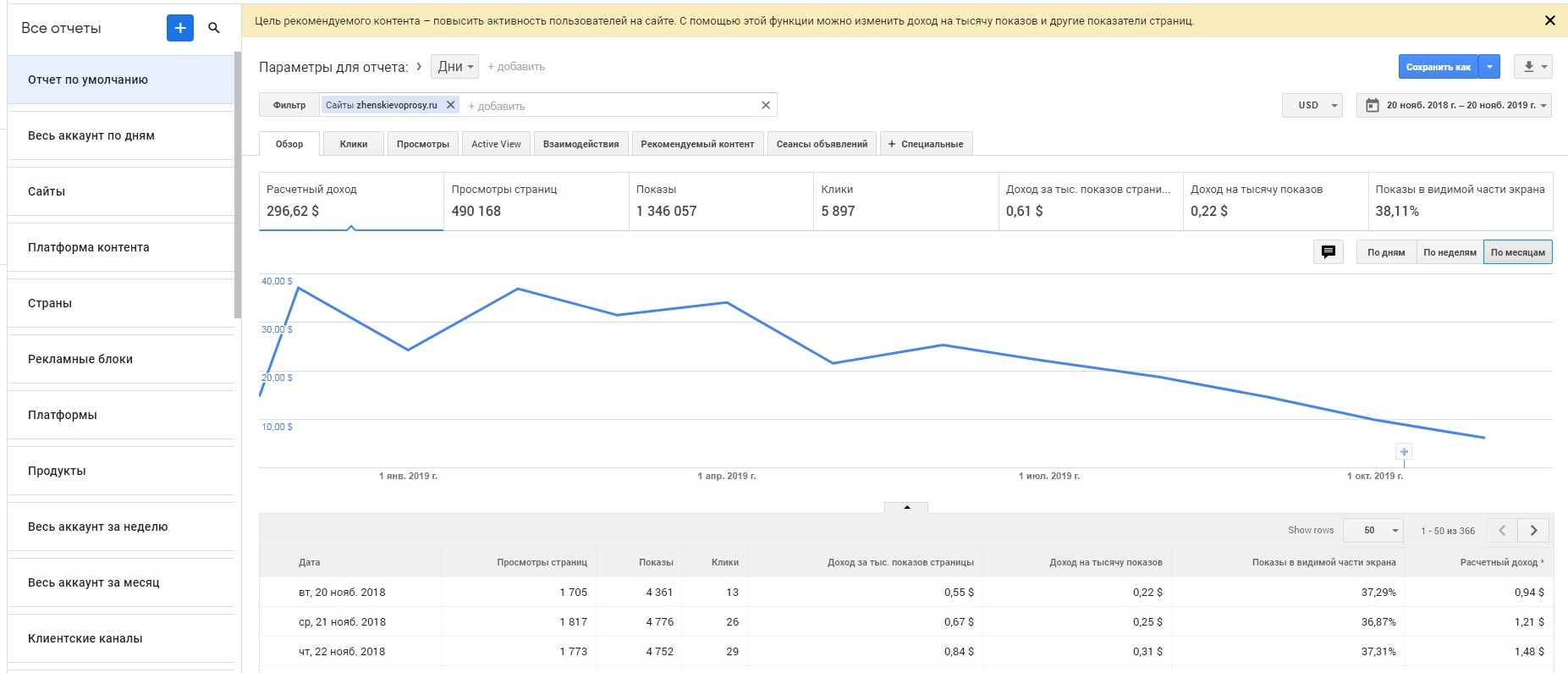Screen dimensions: 1568x673
Task: Open the chart annotations comment icon
Action: (x=1328, y=252)
